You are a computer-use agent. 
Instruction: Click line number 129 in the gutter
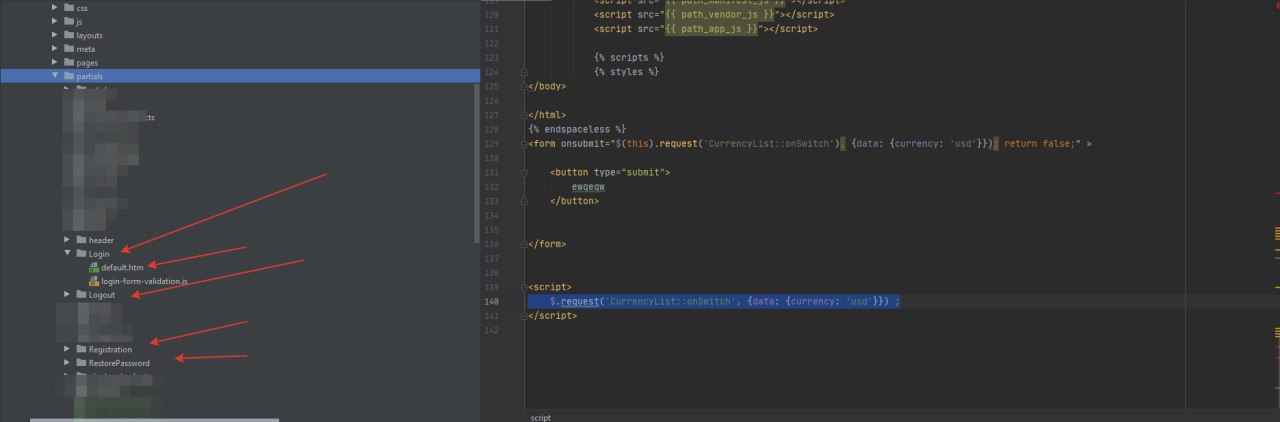[x=491, y=144]
